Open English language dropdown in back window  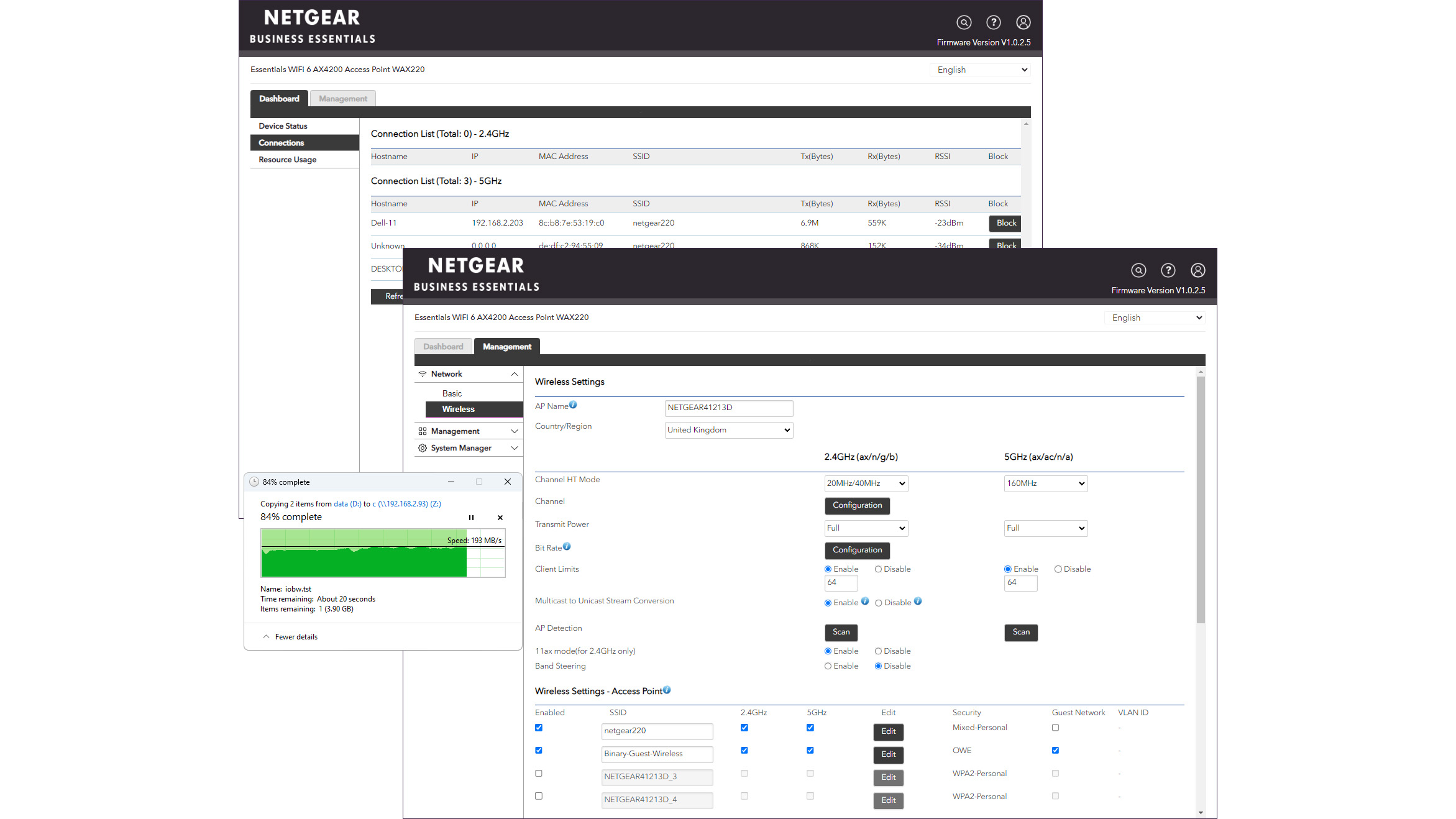(980, 70)
